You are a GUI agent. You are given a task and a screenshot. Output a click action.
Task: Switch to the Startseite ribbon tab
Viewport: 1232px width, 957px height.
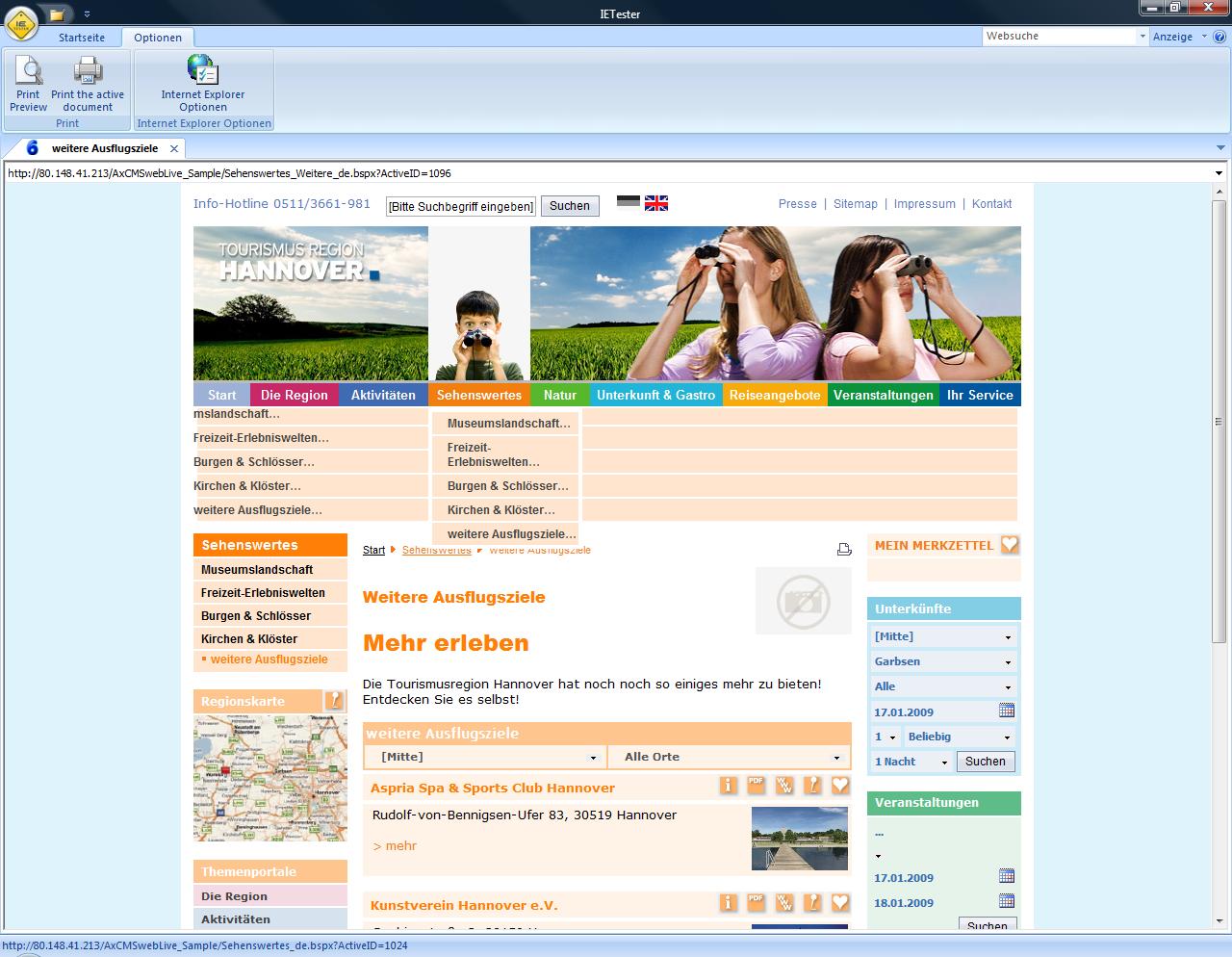(x=82, y=38)
